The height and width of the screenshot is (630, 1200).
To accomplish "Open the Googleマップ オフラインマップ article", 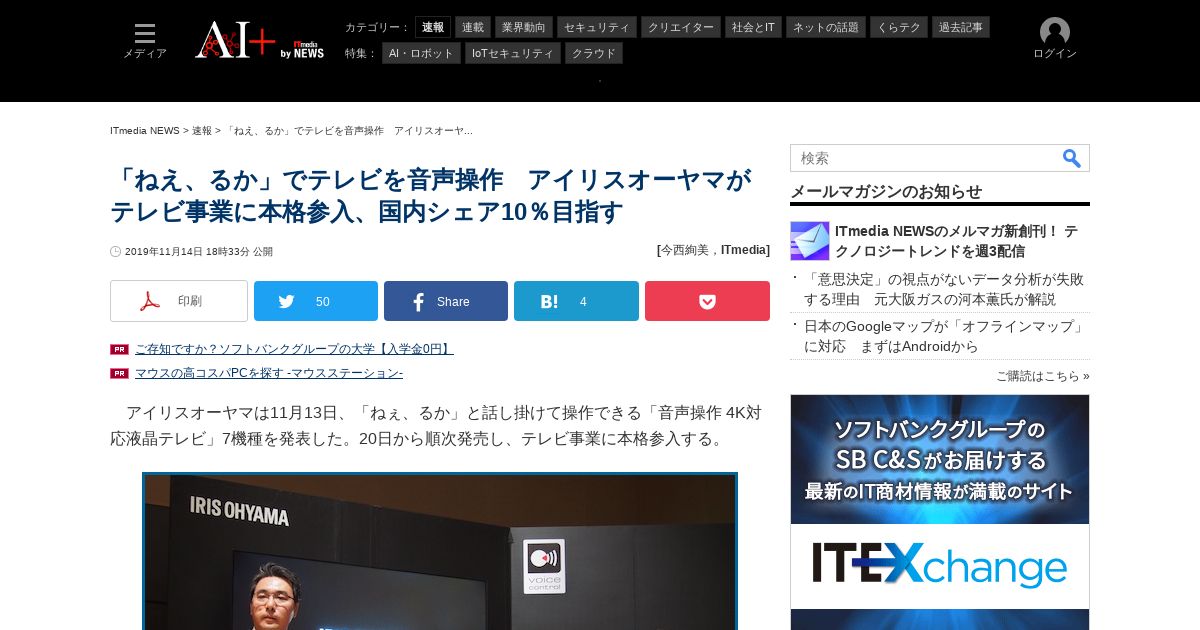I will (x=945, y=336).
